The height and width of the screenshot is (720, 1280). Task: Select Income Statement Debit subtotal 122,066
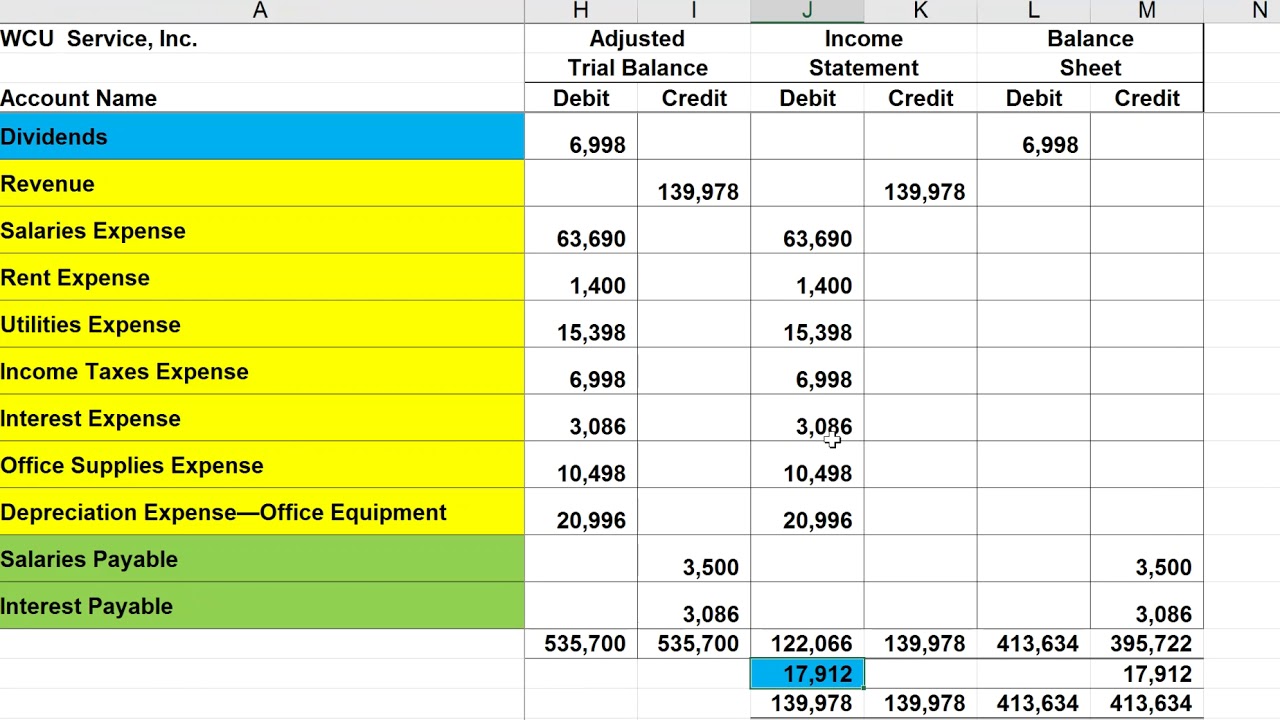(x=807, y=644)
